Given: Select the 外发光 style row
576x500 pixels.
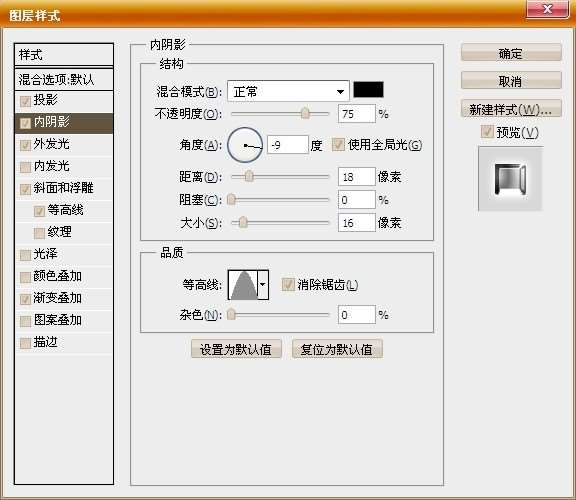Looking at the screenshot, I should click(64, 145).
